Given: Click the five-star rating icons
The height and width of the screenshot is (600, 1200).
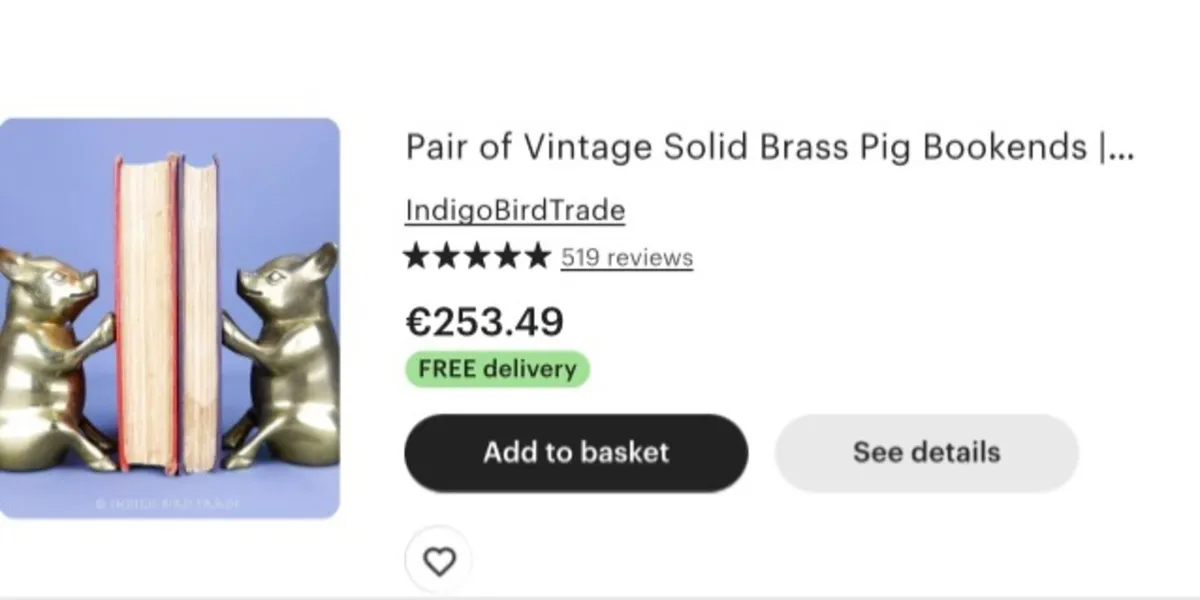Looking at the screenshot, I should [x=476, y=257].
